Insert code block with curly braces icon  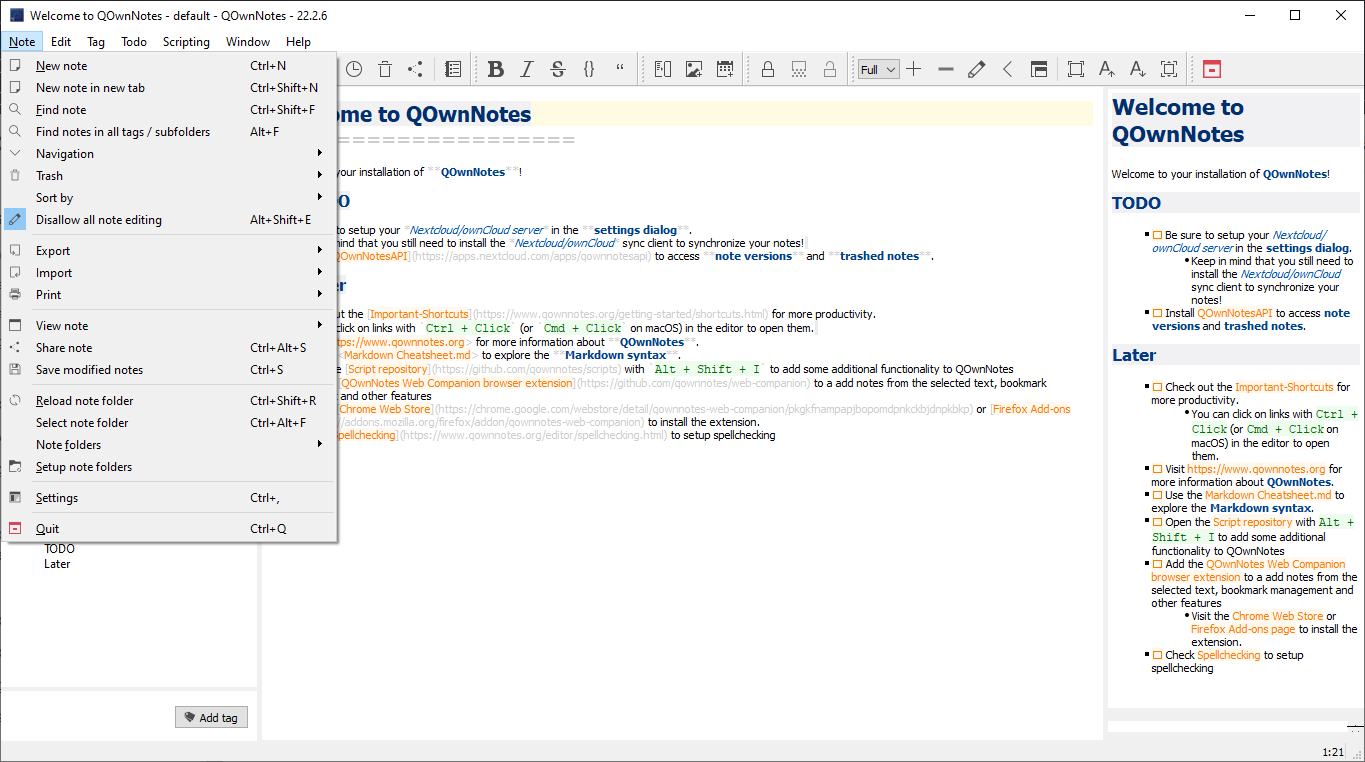click(x=589, y=69)
